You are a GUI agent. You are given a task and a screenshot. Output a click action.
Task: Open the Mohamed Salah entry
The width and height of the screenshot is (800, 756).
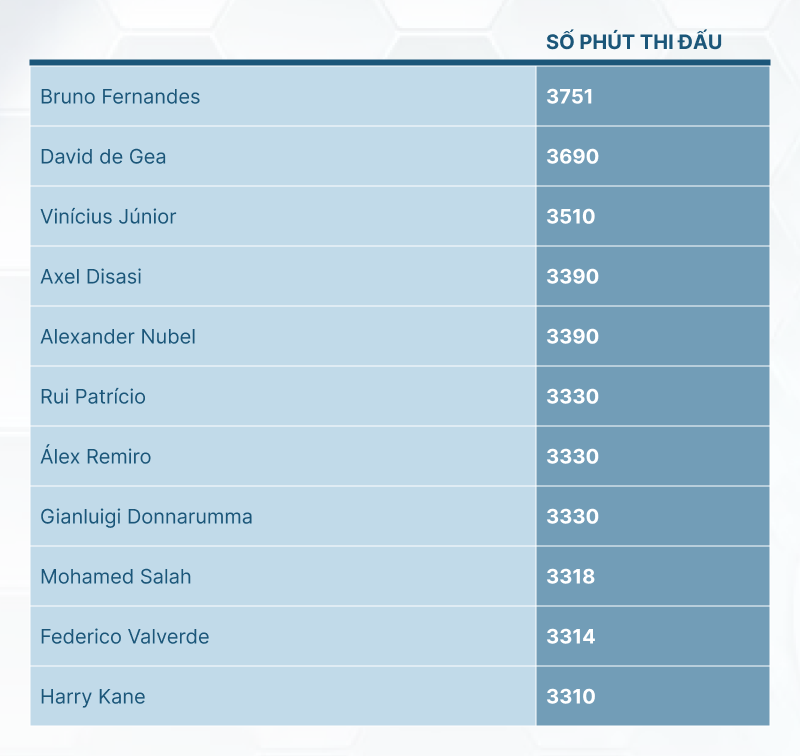116,577
